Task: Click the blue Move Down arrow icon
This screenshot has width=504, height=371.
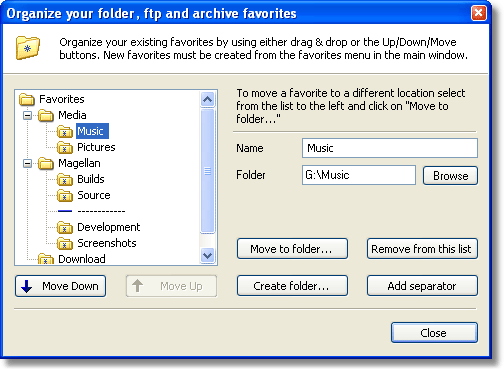Action: pyautogui.click(x=27, y=286)
